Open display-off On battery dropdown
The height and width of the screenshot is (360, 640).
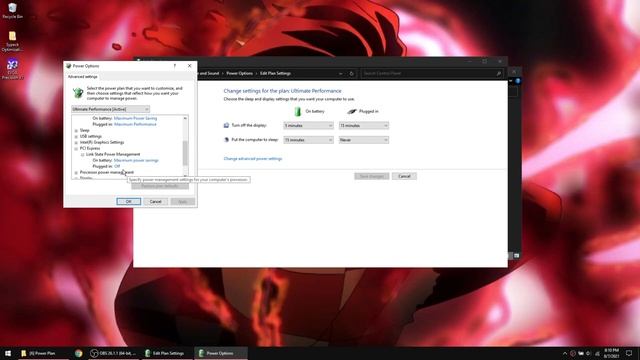coord(308,125)
